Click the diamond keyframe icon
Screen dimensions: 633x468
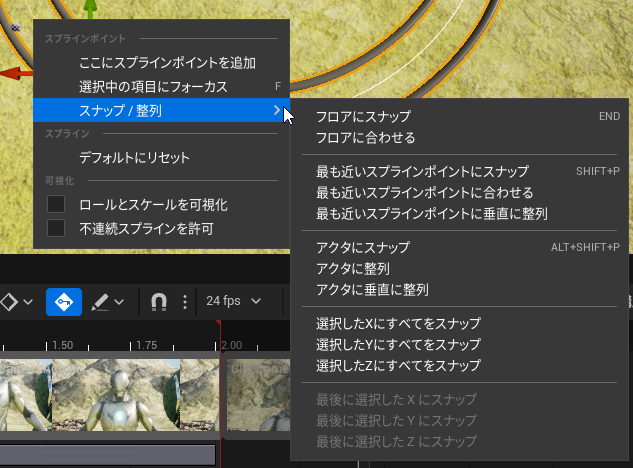point(8,301)
